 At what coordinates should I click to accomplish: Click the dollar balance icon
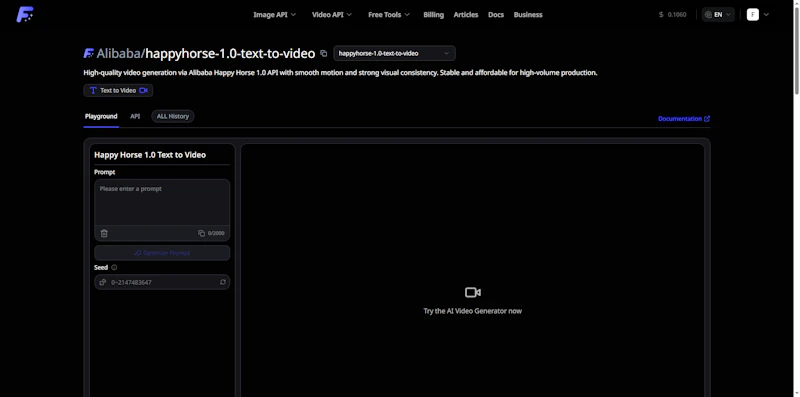(661, 15)
